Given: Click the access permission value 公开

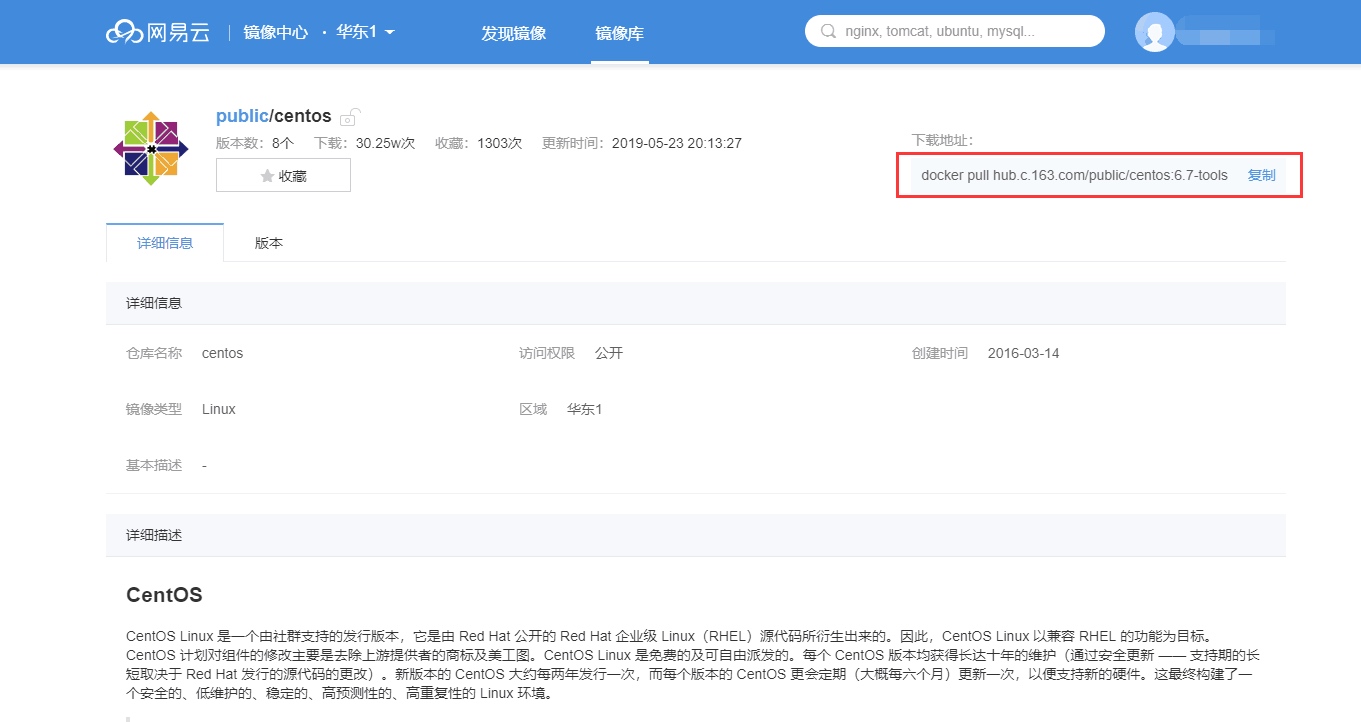Looking at the screenshot, I should click(609, 353).
